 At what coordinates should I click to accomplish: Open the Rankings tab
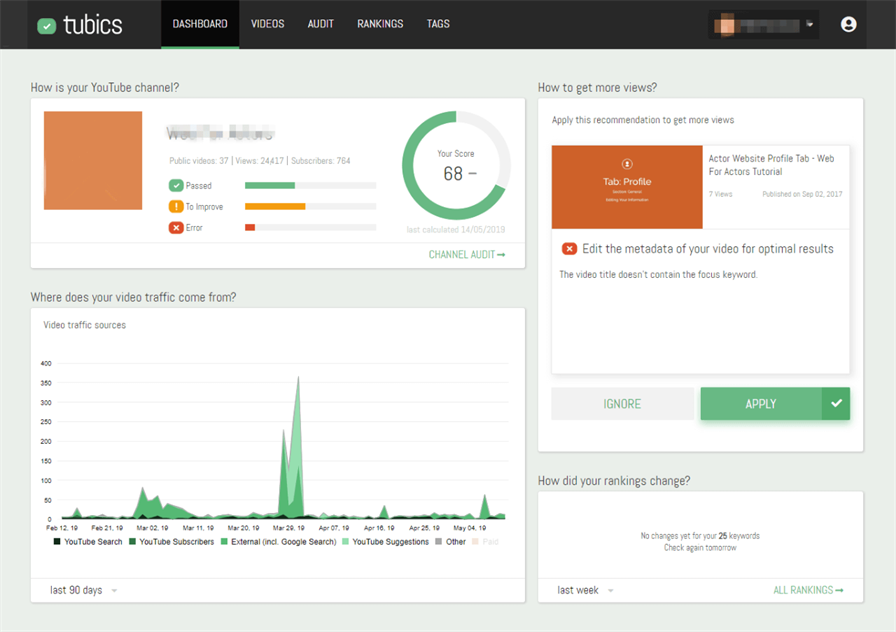[380, 24]
